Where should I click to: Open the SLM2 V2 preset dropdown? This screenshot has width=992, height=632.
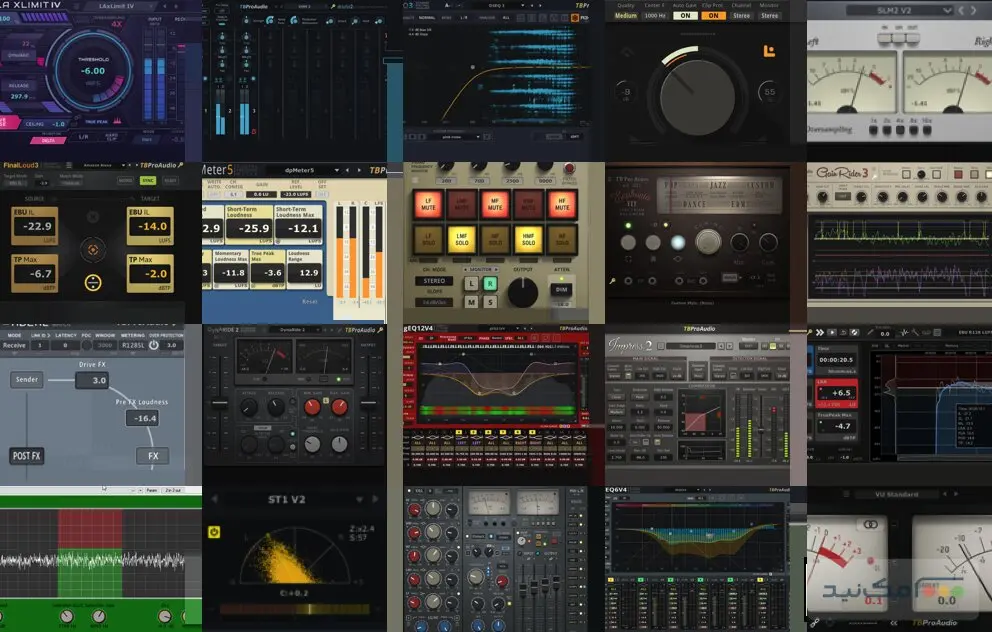point(947,10)
